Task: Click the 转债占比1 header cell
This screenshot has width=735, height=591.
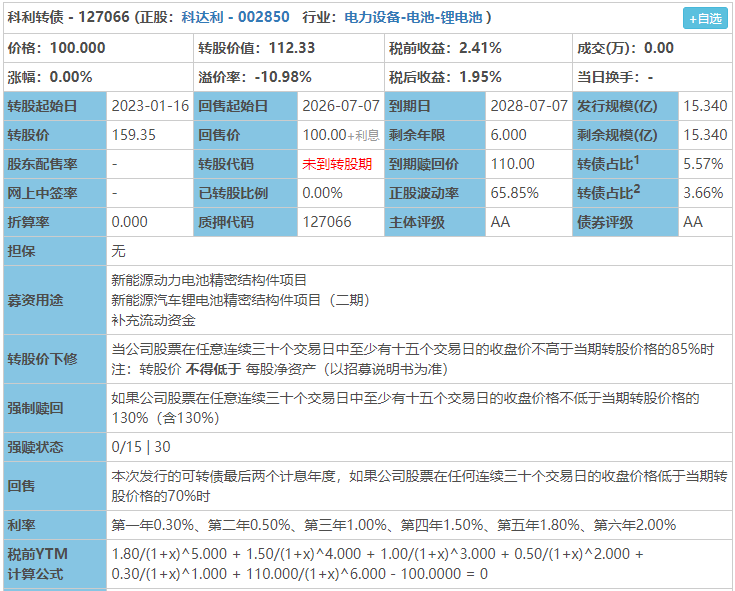Action: click(x=625, y=164)
